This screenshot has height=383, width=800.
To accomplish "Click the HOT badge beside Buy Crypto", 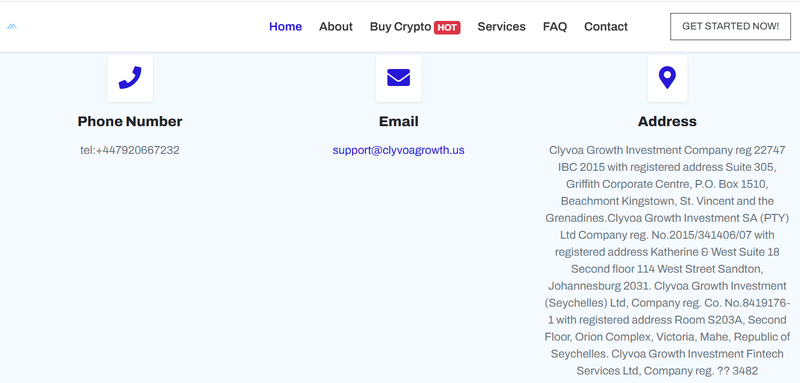I will click(x=447, y=28).
